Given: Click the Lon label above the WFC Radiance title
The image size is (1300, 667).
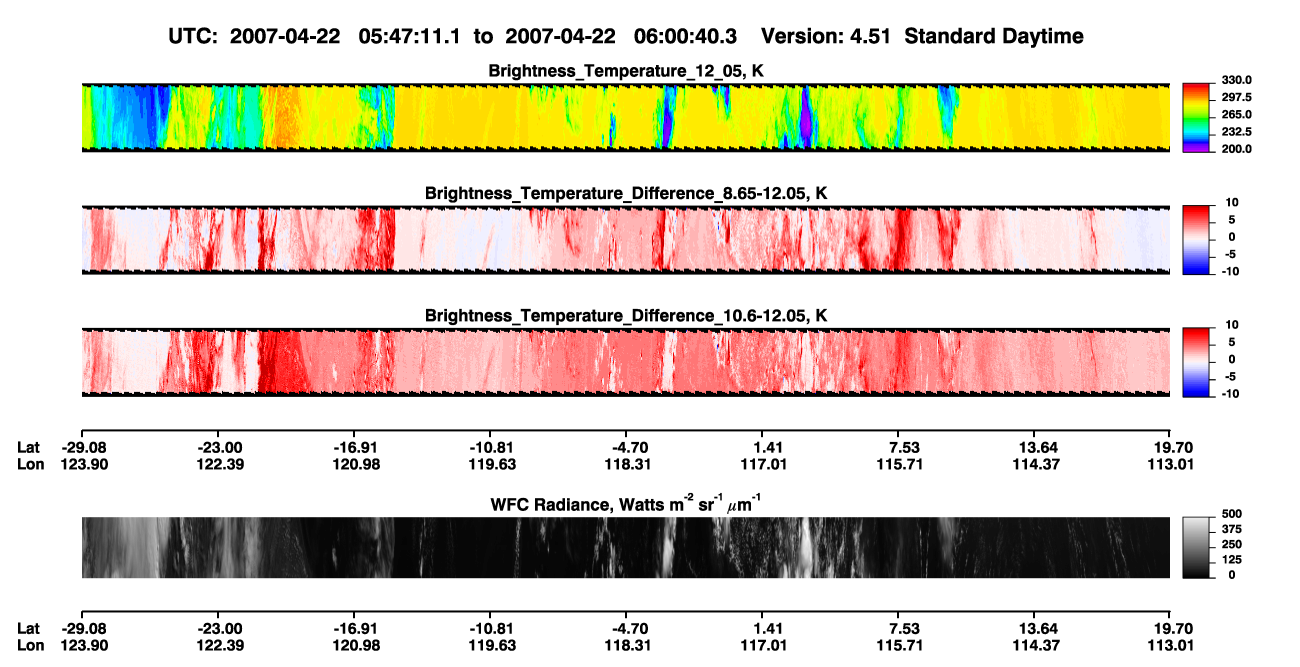Looking at the screenshot, I should tap(30, 464).
